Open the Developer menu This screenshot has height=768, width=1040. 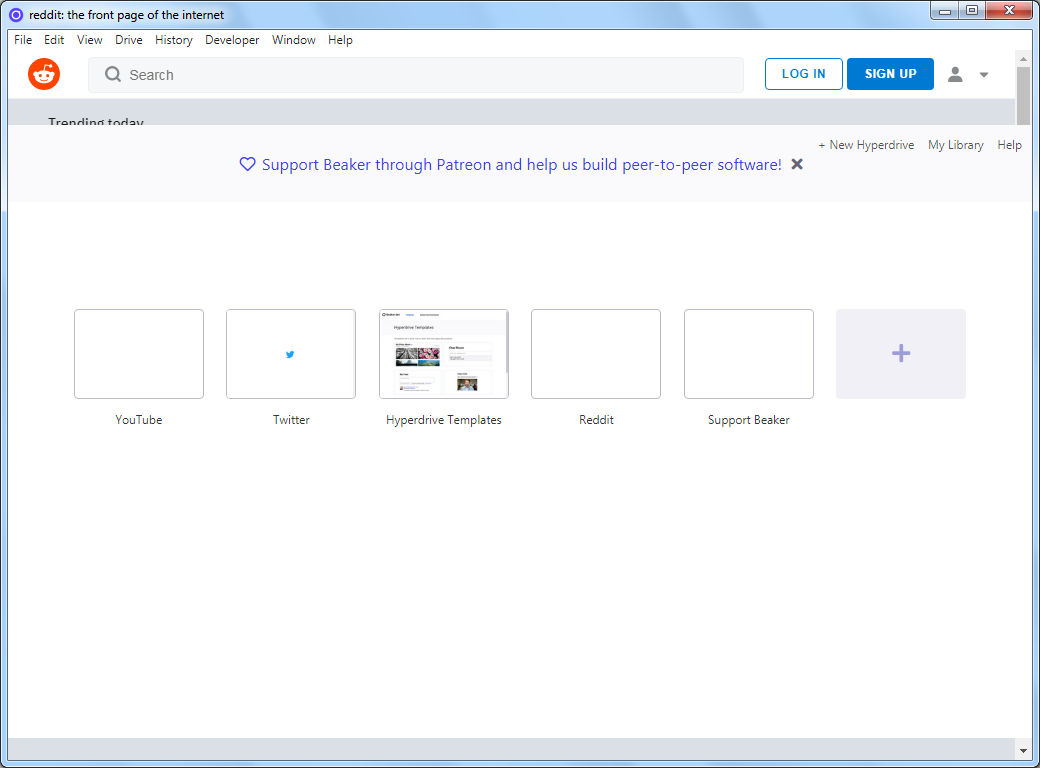(x=232, y=40)
